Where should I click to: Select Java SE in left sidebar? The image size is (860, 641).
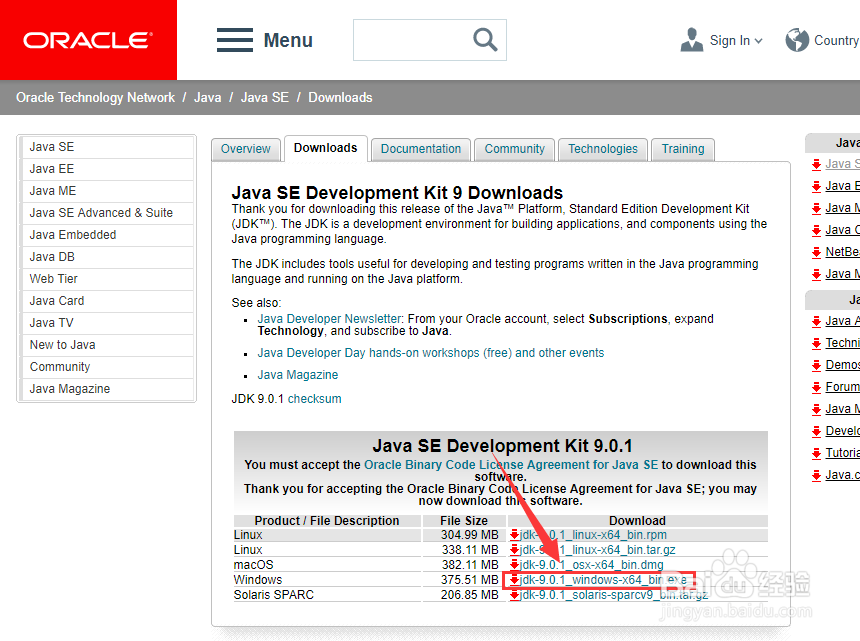[107, 147]
